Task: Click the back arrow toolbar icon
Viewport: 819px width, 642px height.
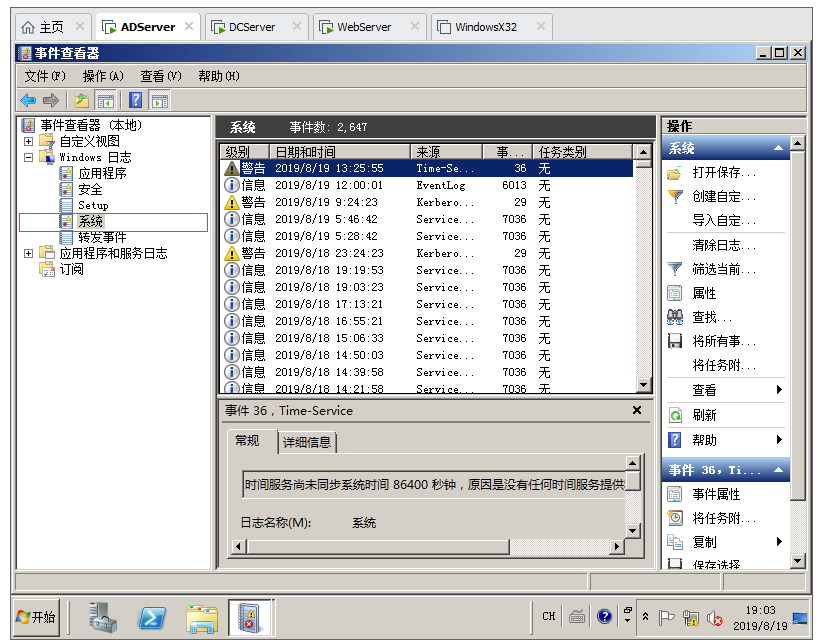Action: 28,100
